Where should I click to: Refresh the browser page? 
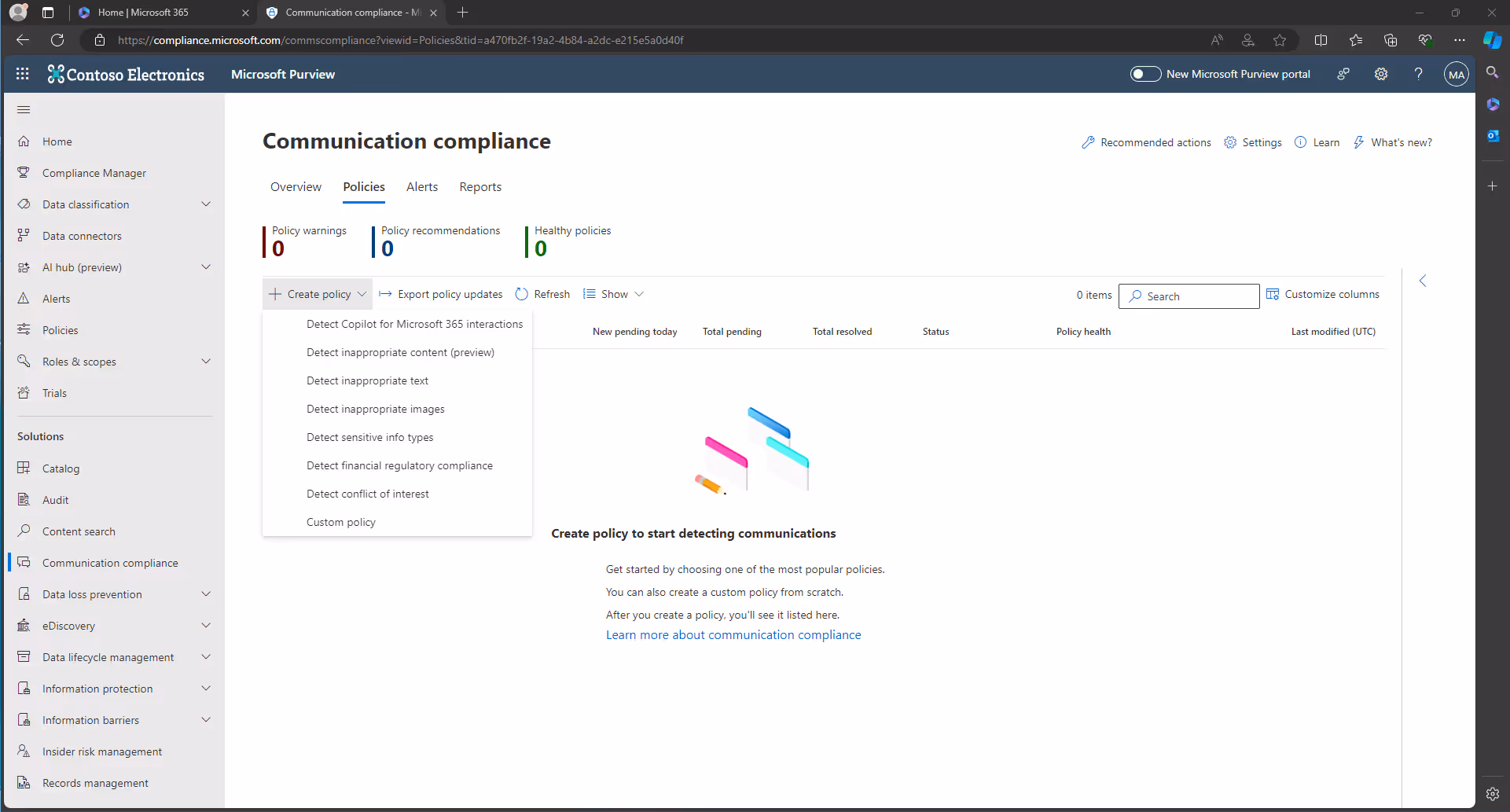pyautogui.click(x=57, y=40)
